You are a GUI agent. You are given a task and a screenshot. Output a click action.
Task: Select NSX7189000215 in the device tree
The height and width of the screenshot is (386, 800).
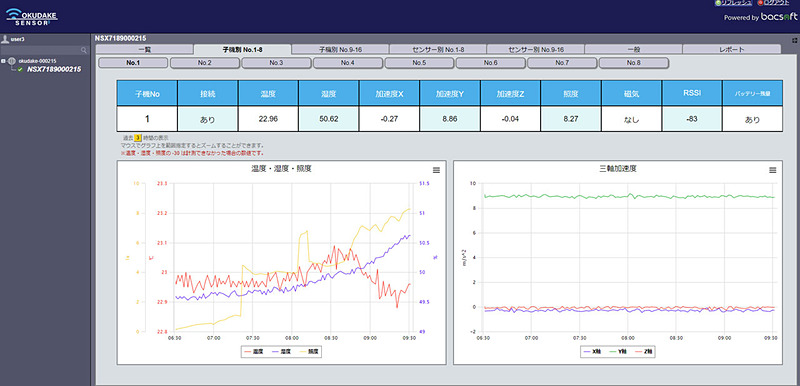point(54,69)
